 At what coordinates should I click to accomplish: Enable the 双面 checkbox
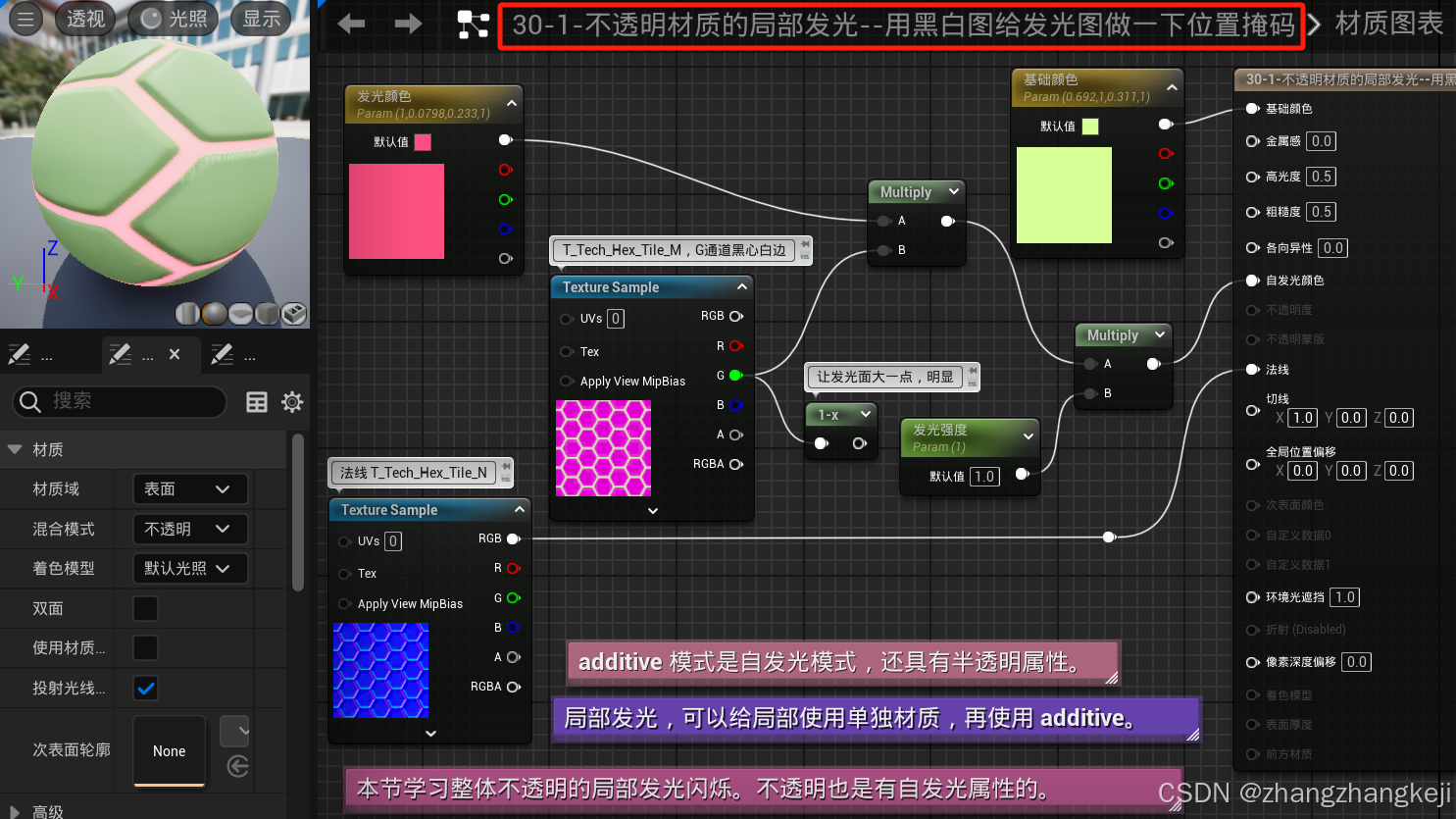[144, 608]
